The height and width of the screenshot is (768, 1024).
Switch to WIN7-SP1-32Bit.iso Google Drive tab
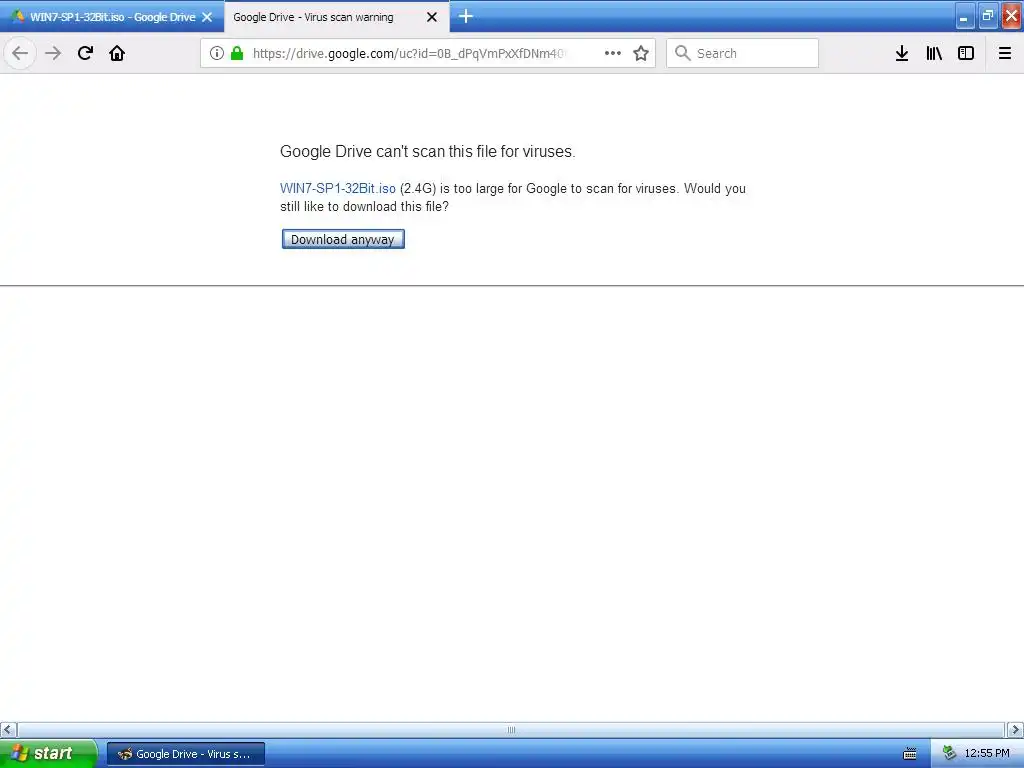point(112,17)
